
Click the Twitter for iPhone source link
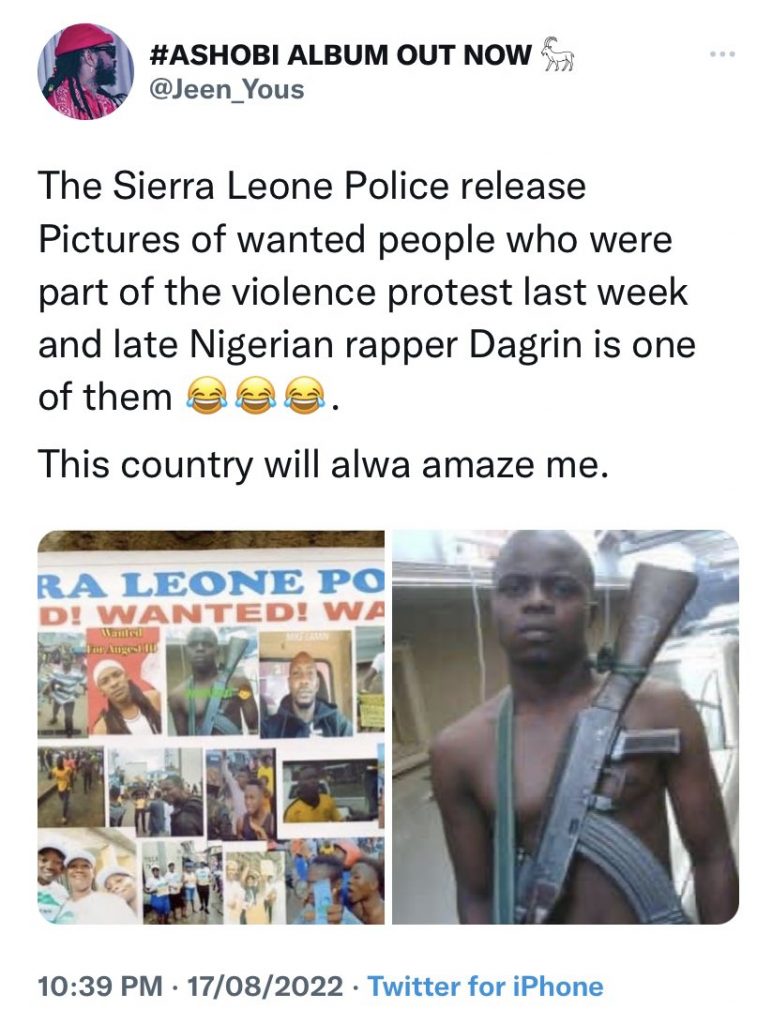click(x=486, y=985)
